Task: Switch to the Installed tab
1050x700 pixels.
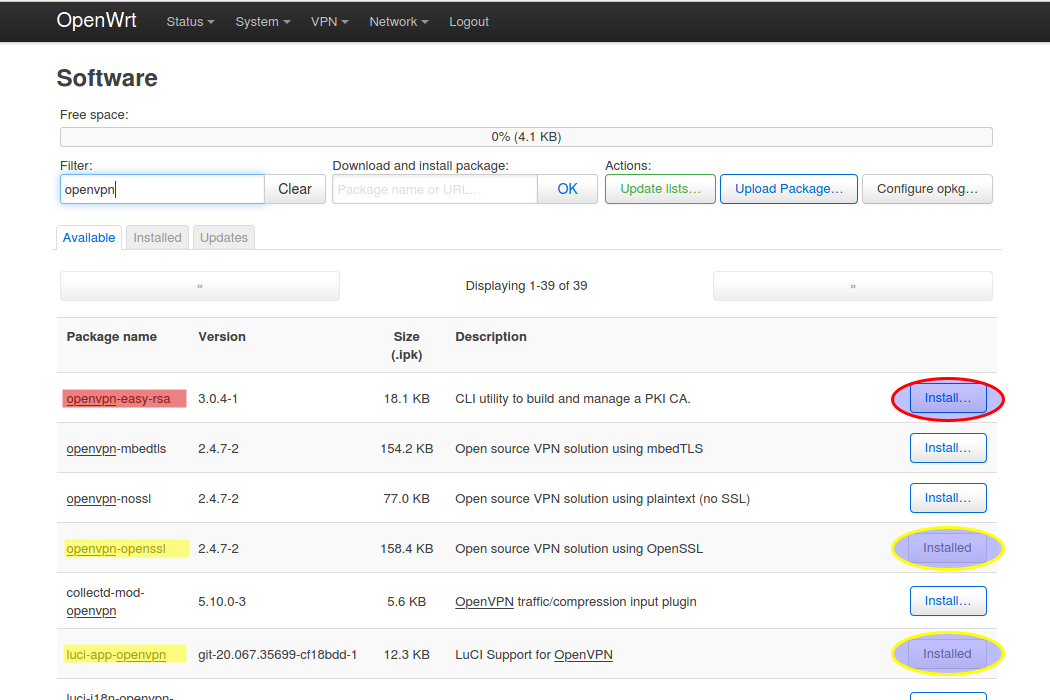Action: pos(157,238)
